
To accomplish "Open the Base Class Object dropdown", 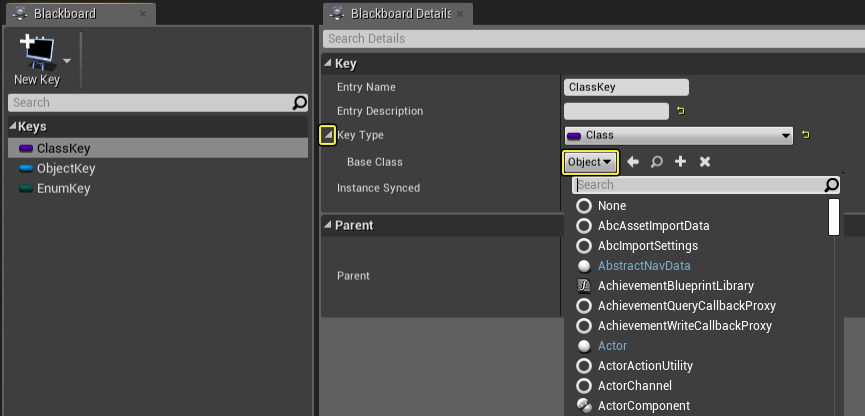I will click(590, 162).
